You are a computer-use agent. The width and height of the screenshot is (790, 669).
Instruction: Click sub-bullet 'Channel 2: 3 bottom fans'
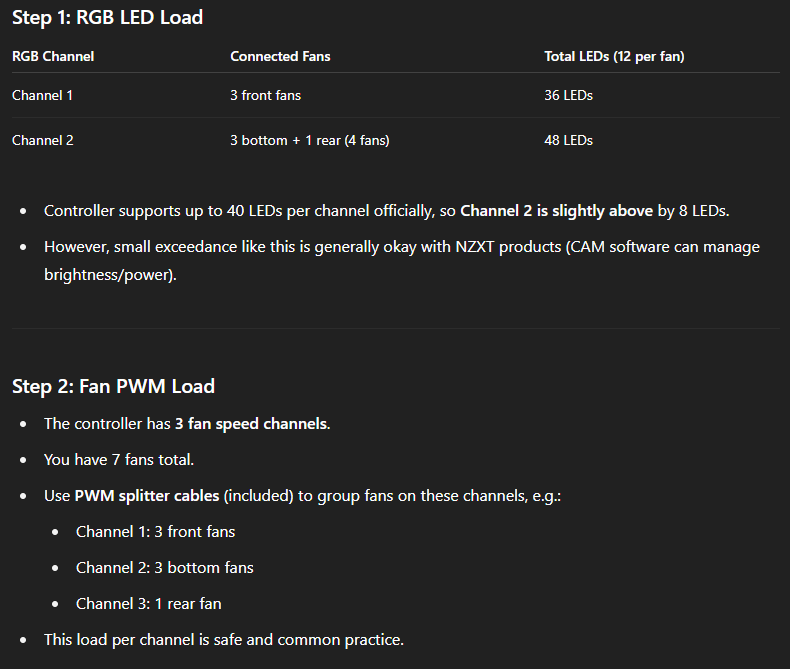tap(165, 568)
